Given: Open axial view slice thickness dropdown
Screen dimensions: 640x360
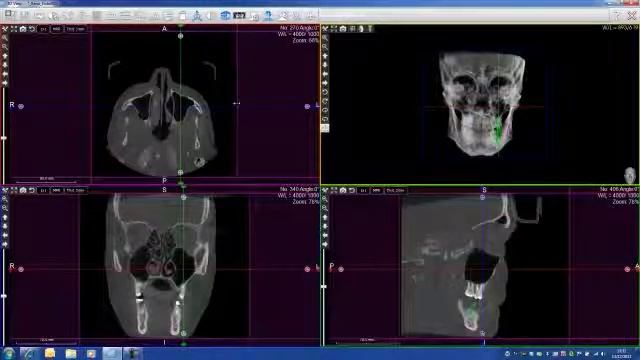Looking at the screenshot, I should tap(76, 29).
